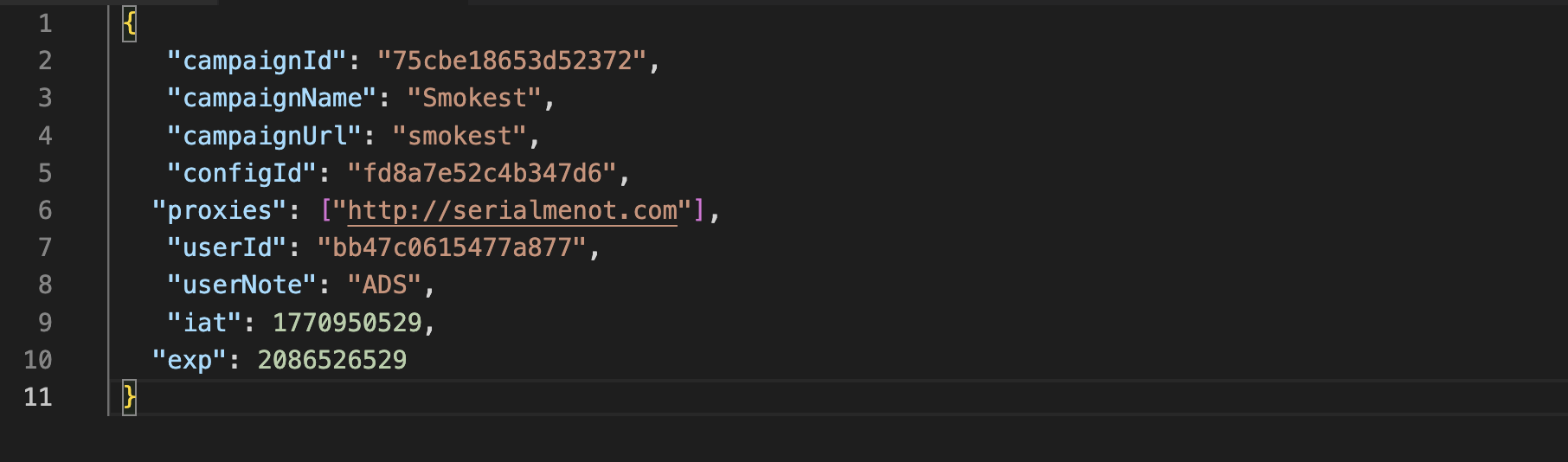Click the lowercase "smokest" URL value

(459, 136)
